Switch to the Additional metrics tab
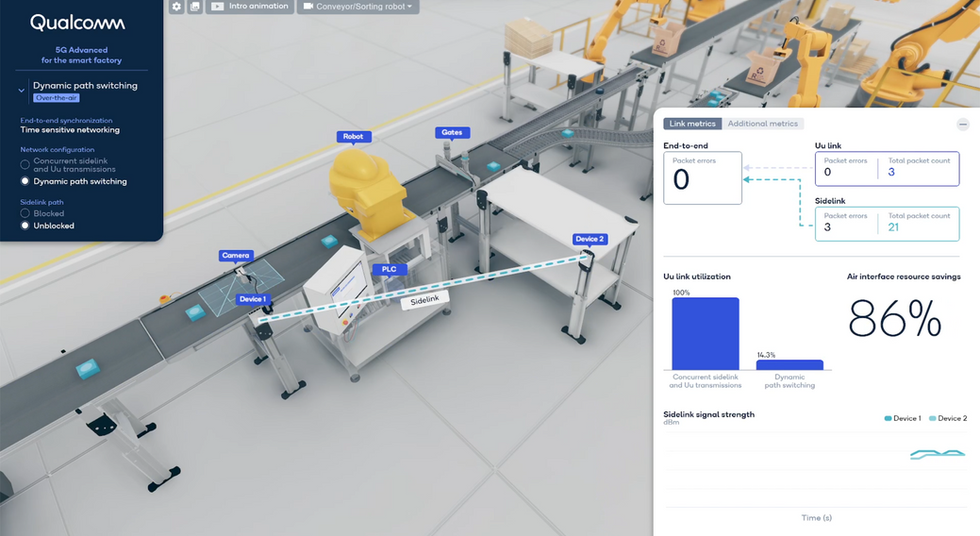The height and width of the screenshot is (536, 980). [762, 124]
